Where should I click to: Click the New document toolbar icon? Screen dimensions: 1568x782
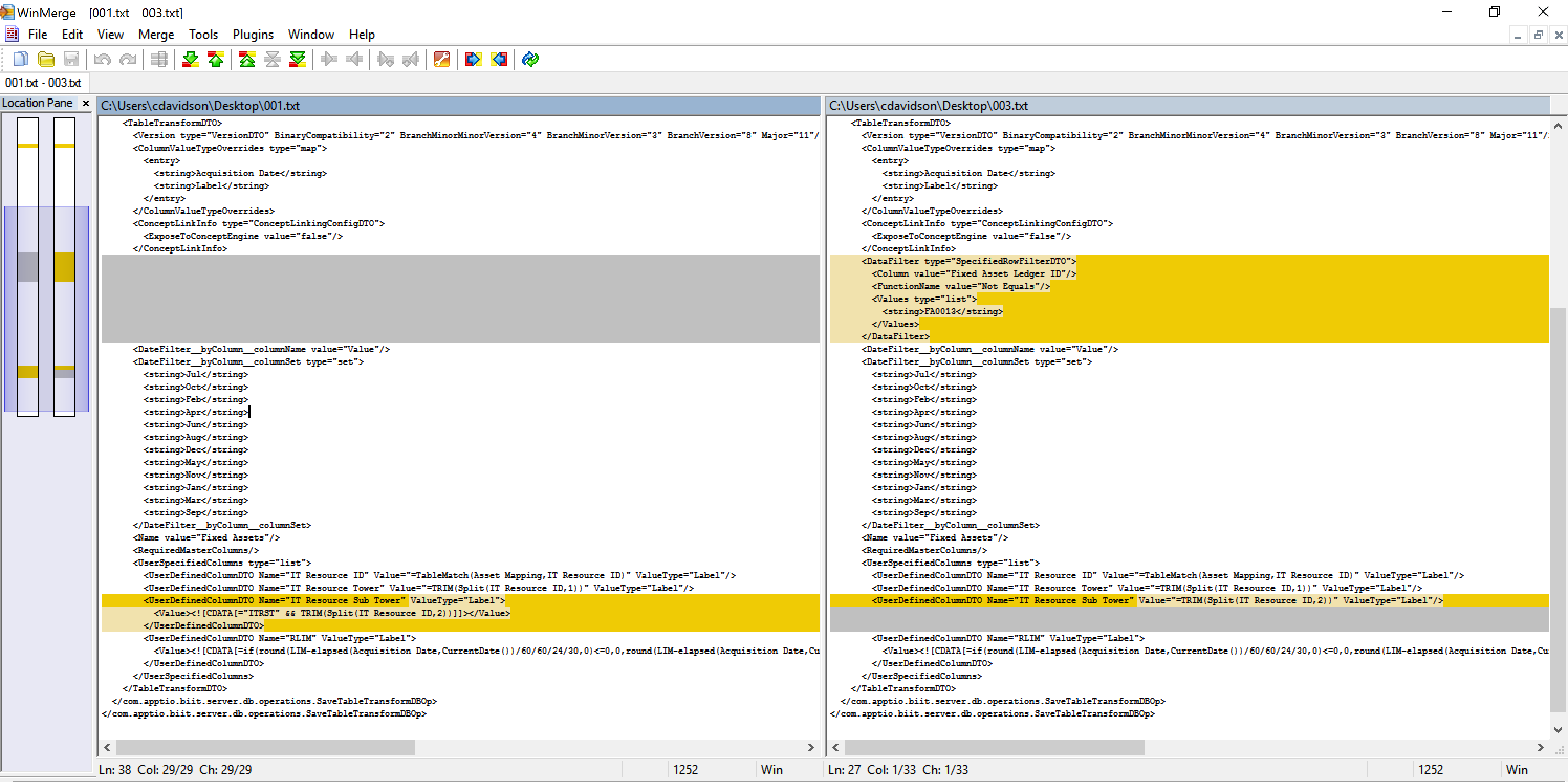[x=20, y=59]
